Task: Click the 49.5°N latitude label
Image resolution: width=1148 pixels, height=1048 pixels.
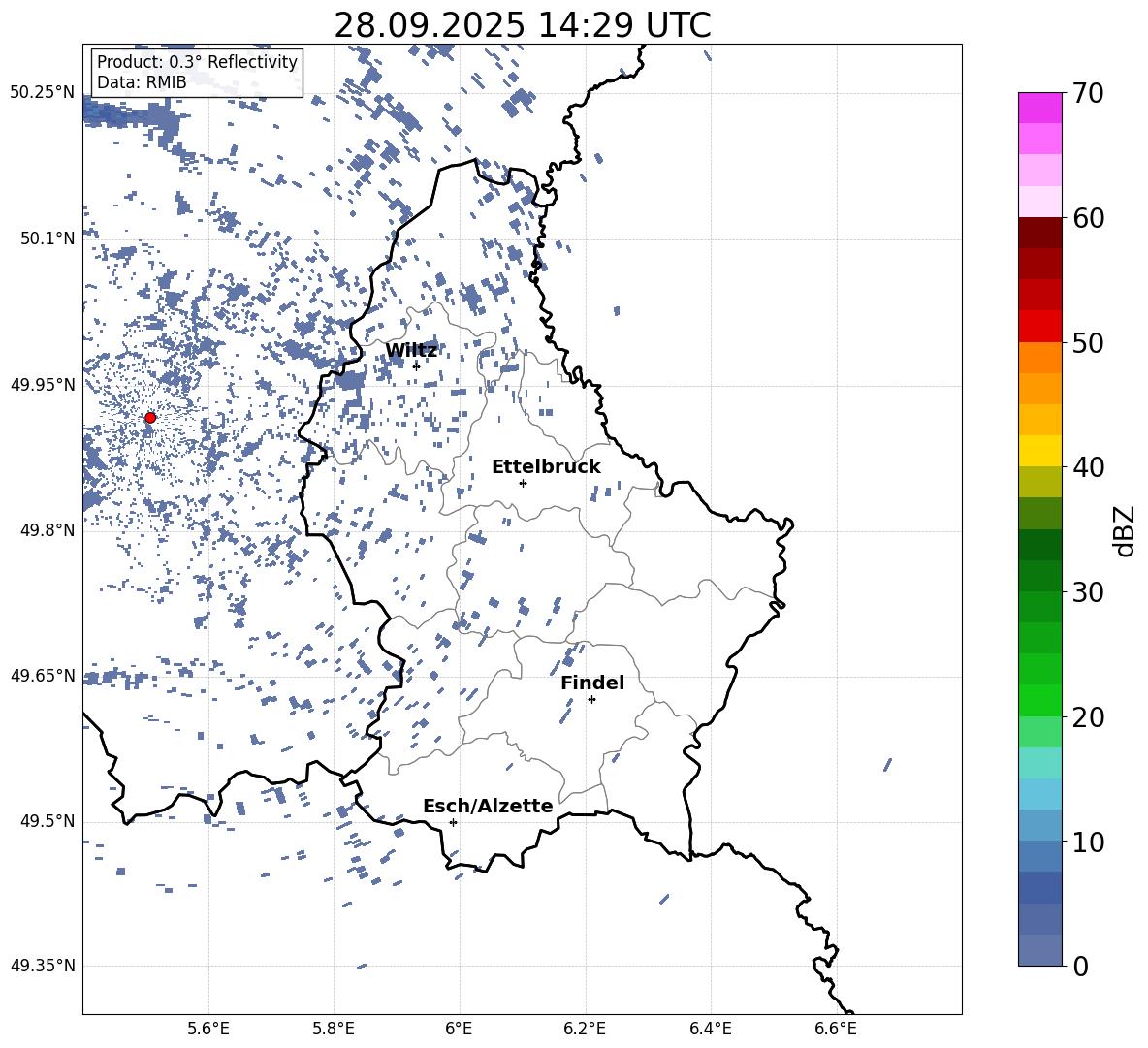Action: pyautogui.click(x=48, y=821)
